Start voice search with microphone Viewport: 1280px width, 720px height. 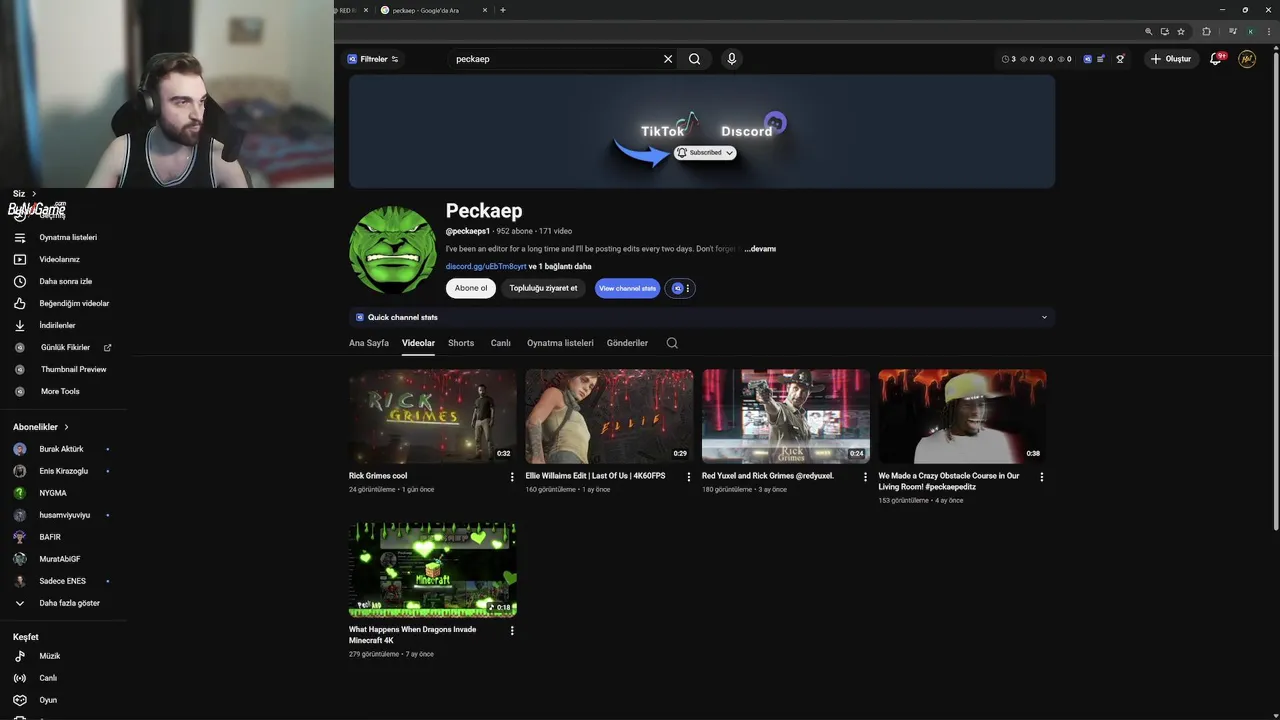click(x=732, y=59)
